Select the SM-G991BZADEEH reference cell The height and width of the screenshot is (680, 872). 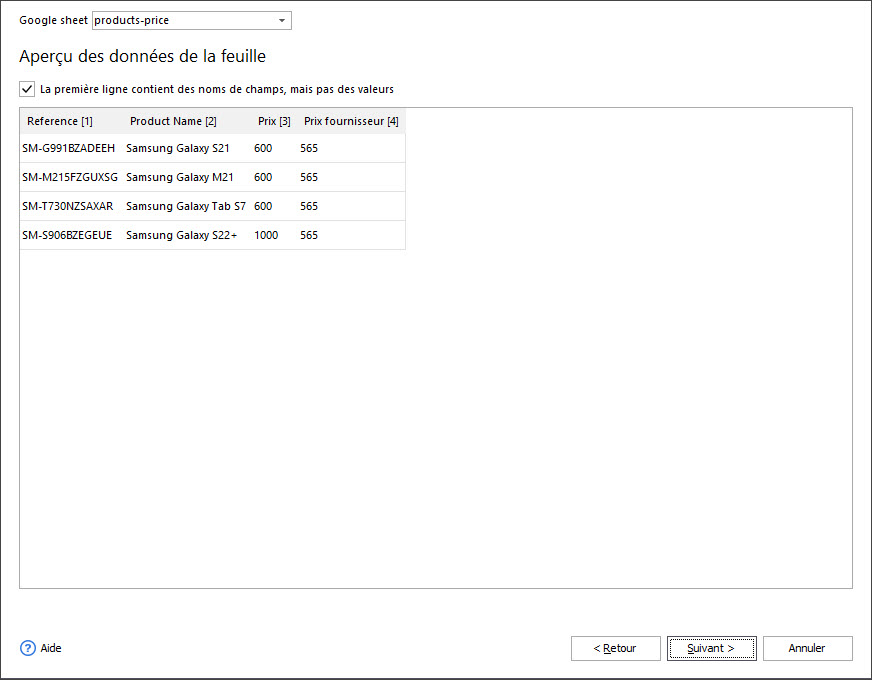click(x=69, y=148)
